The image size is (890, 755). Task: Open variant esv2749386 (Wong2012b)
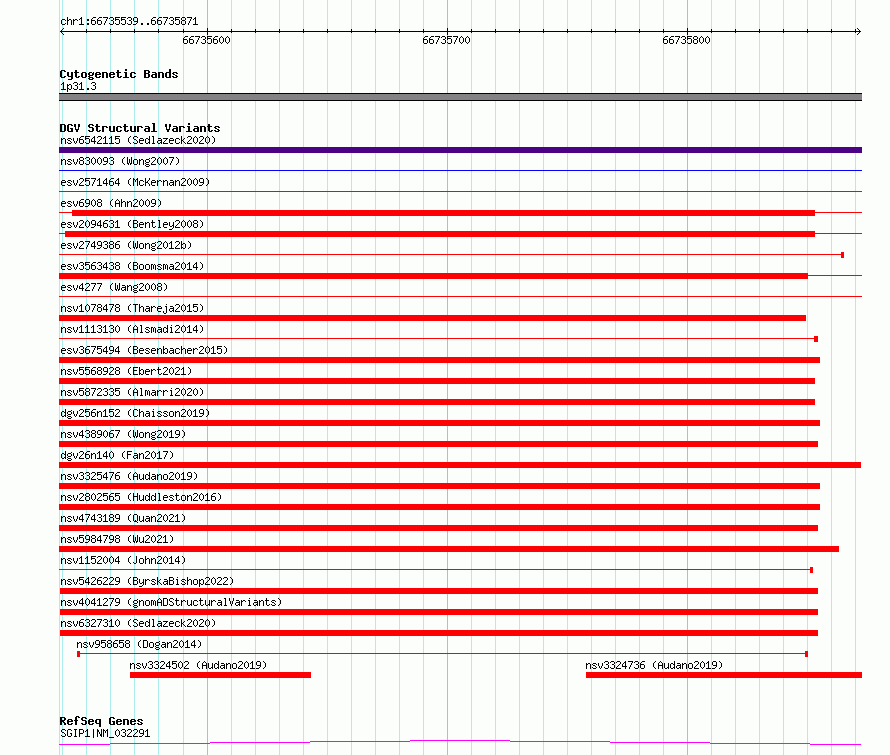126,245
